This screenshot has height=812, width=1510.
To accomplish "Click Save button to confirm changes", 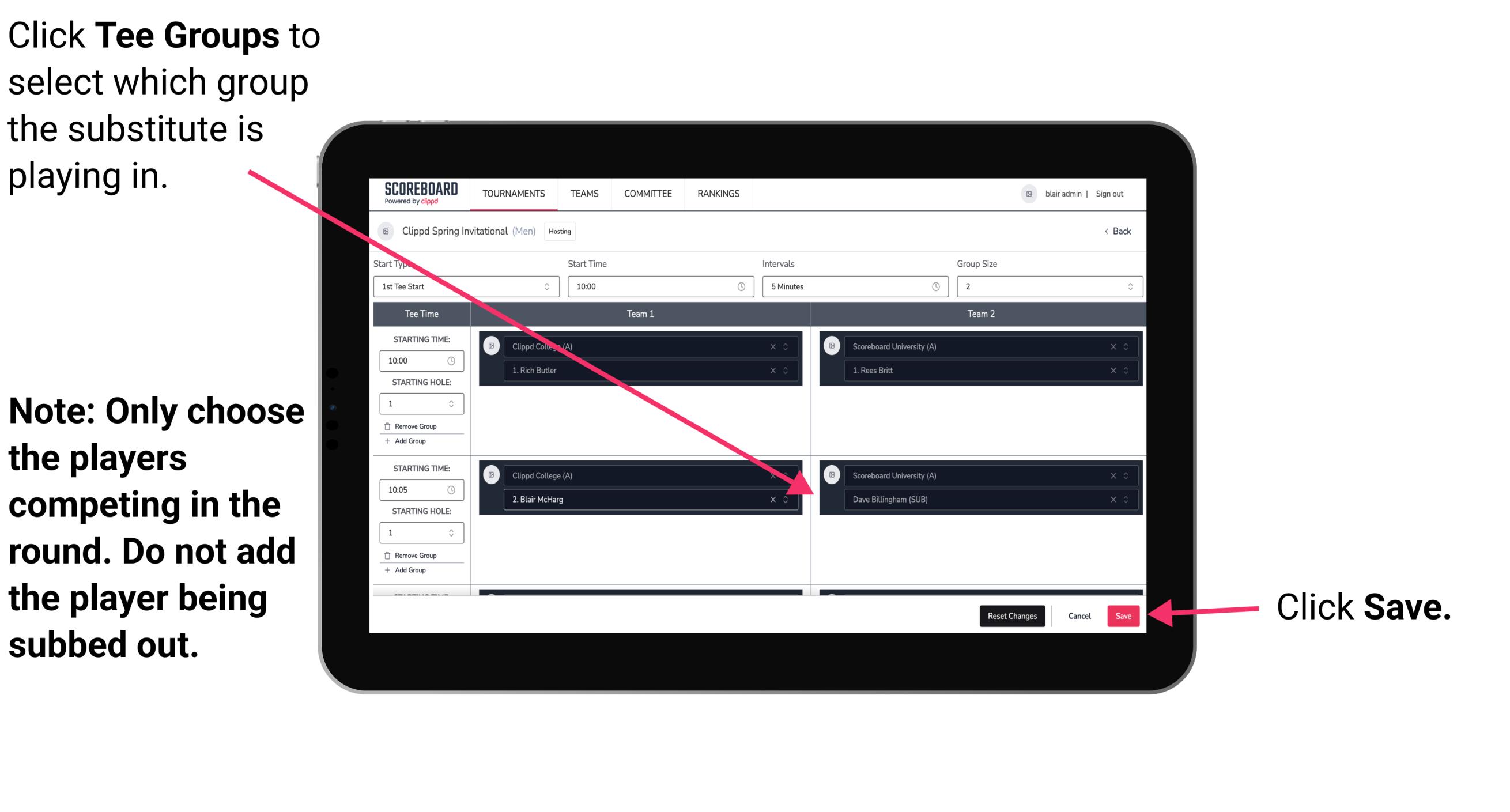I will (1124, 616).
